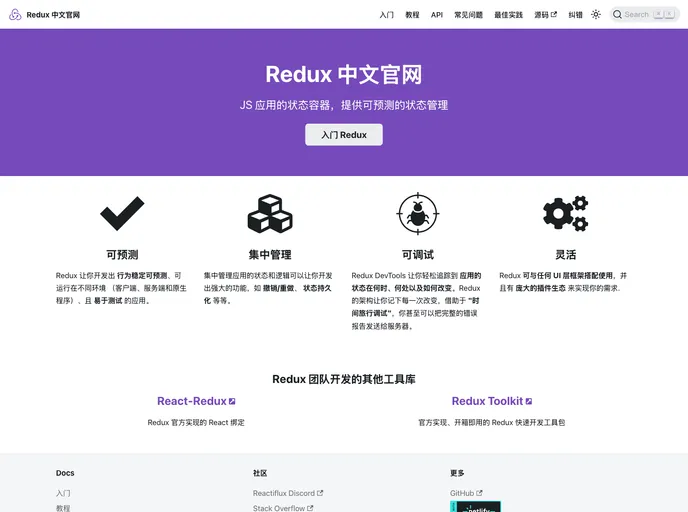Click the external icon beside React-Redux
688x512 pixels.
[232, 401]
